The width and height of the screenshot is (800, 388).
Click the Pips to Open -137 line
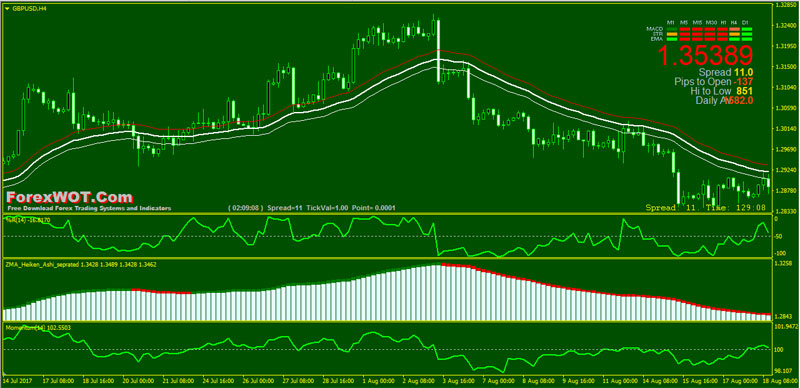[714, 82]
